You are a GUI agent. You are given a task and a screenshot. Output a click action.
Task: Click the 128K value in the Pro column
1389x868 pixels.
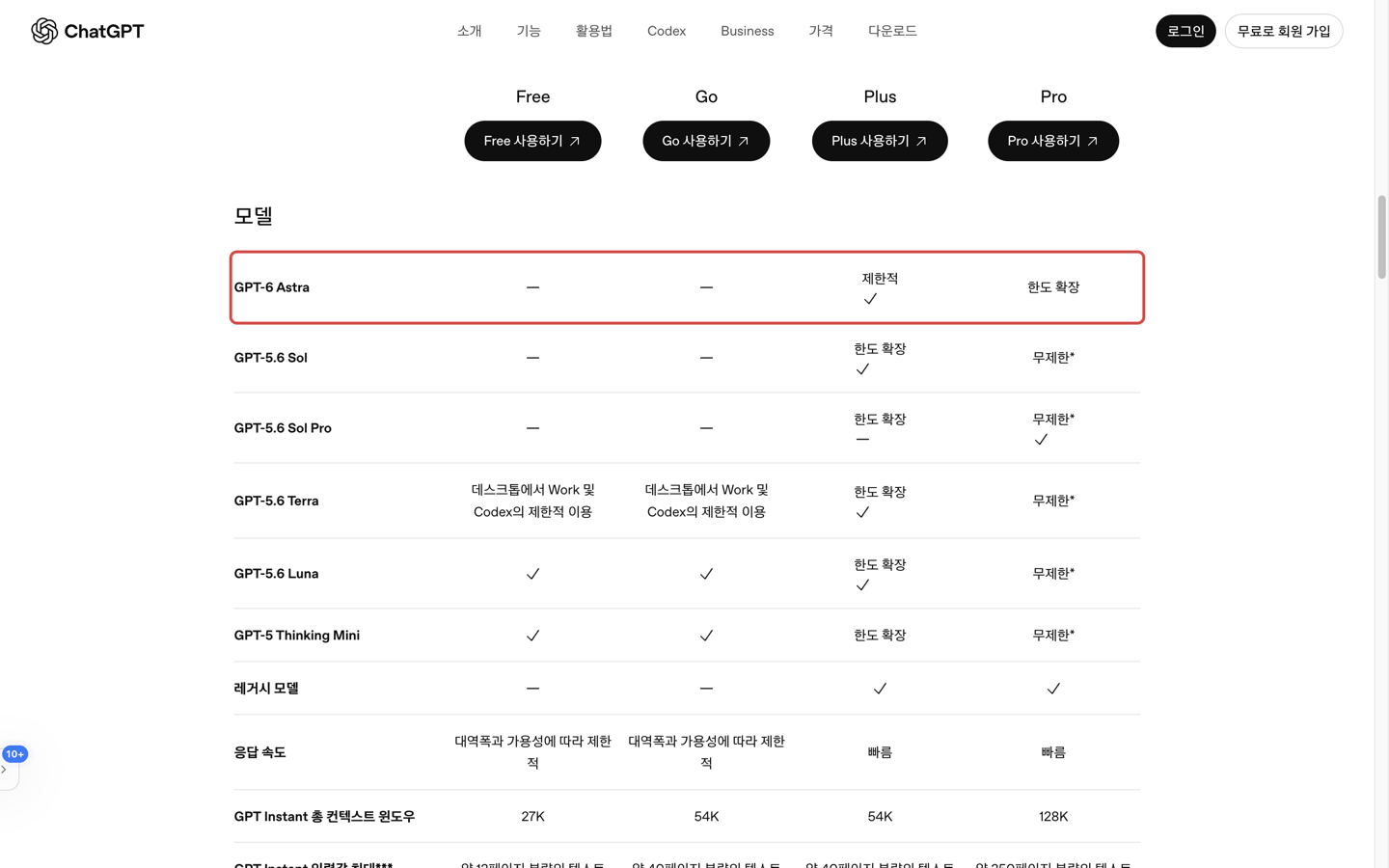(x=1053, y=816)
